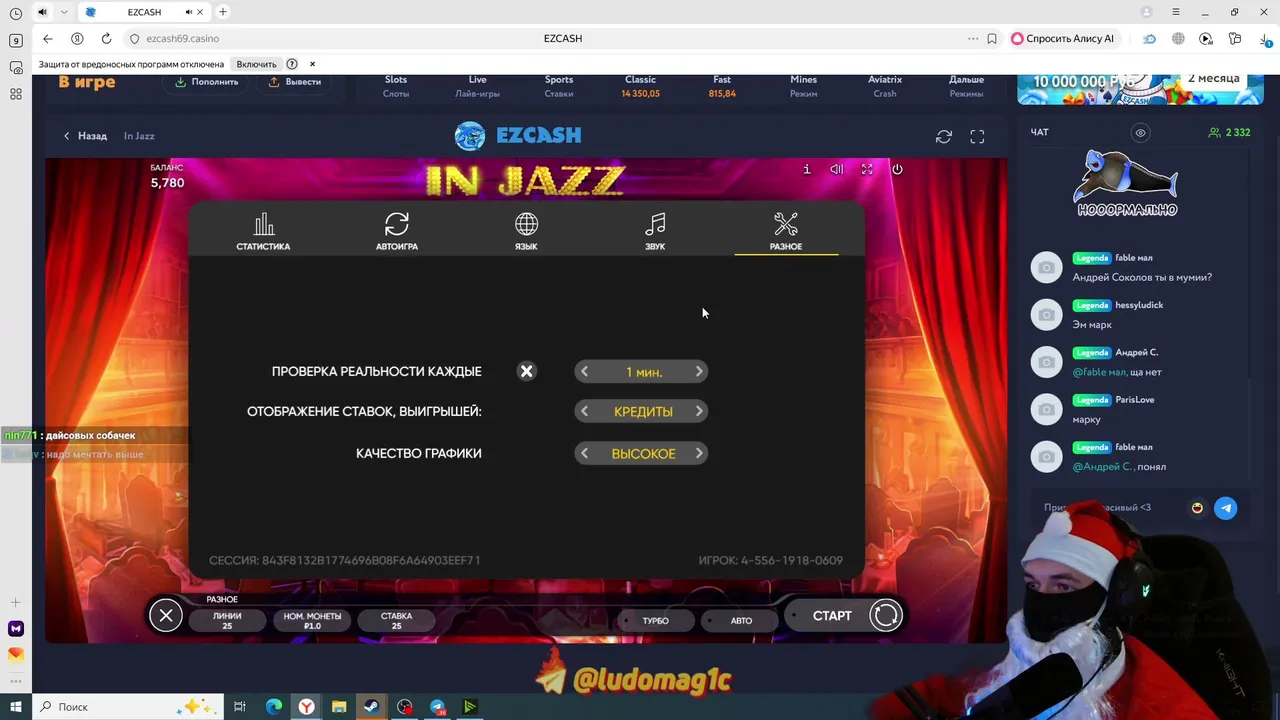Open a new browser tab
1280x720 pixels.
(223, 12)
